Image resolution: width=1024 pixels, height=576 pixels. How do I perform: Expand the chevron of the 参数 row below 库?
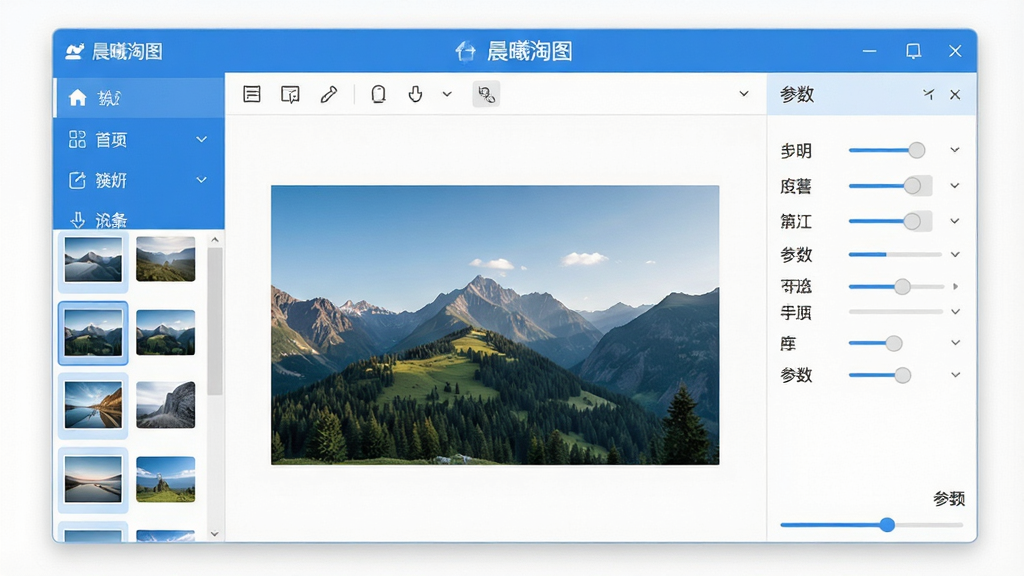click(x=955, y=375)
